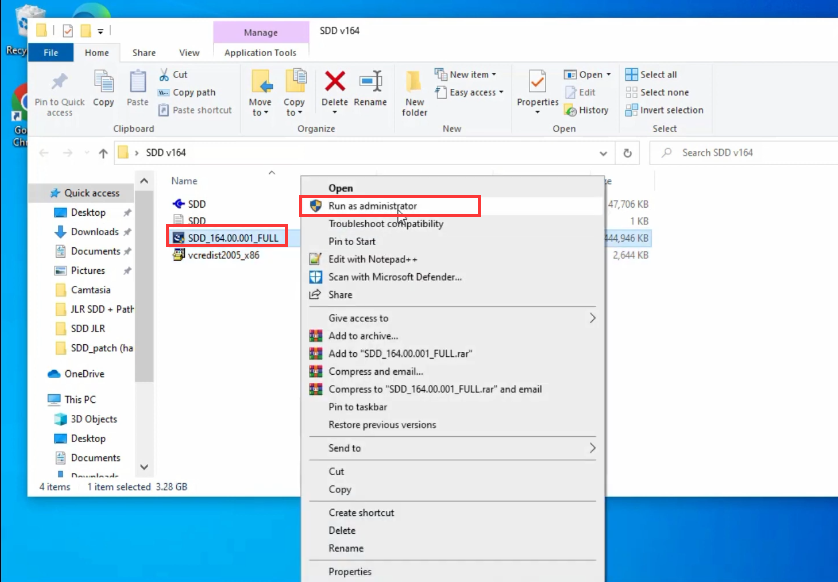Click the Rename ribbon icon
The width and height of the screenshot is (838, 582).
pos(370,82)
